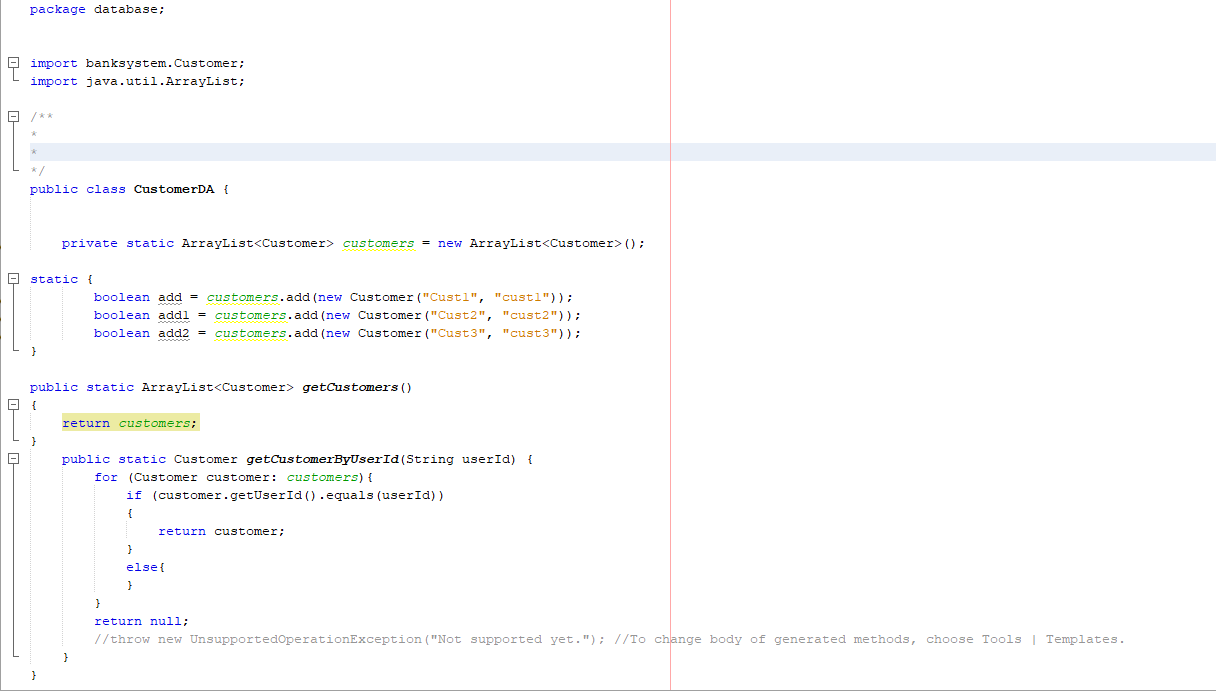Viewport: 1216px width, 691px height.
Task: Click the commented UnsupportedOperationException line
Action: 300,638
